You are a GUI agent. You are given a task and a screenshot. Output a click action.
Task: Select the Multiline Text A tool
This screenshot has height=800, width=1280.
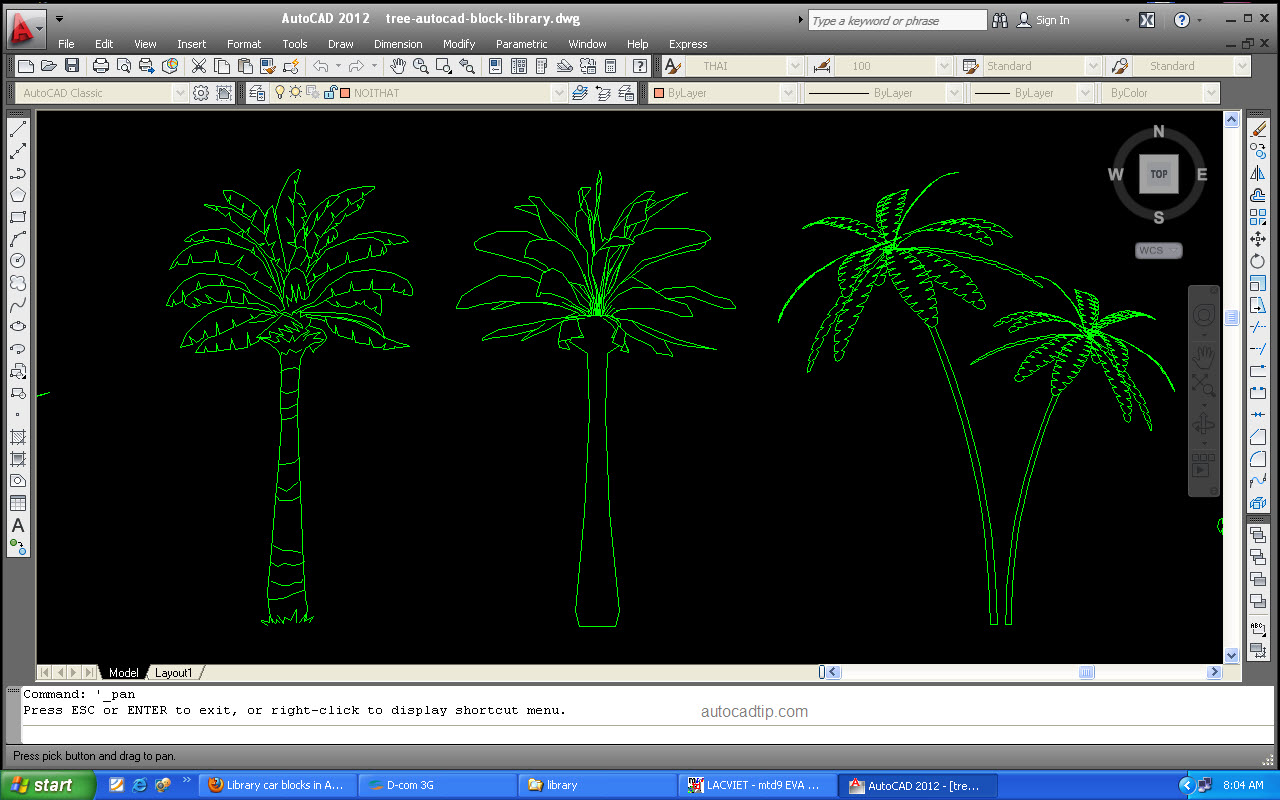18,525
